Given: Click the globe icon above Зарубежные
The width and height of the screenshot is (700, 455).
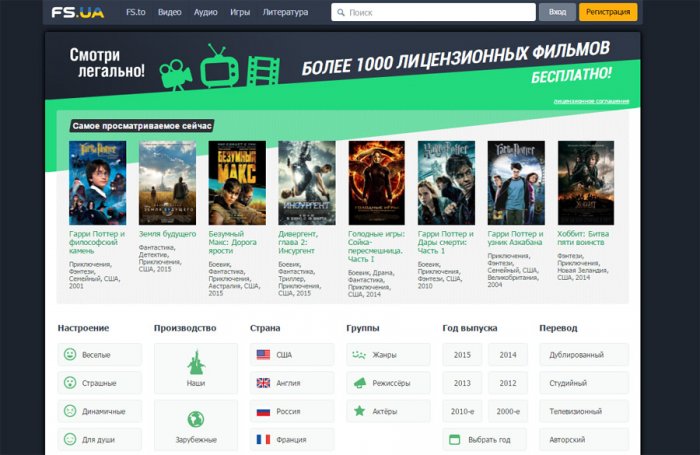Looking at the screenshot, I should [196, 419].
